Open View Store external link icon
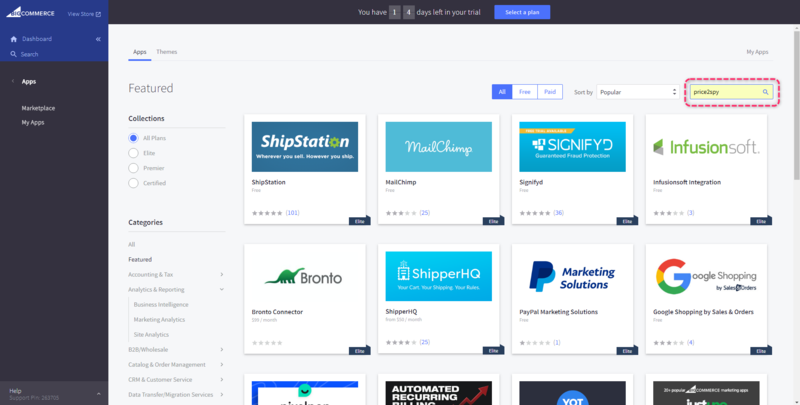 pyautogui.click(x=98, y=14)
